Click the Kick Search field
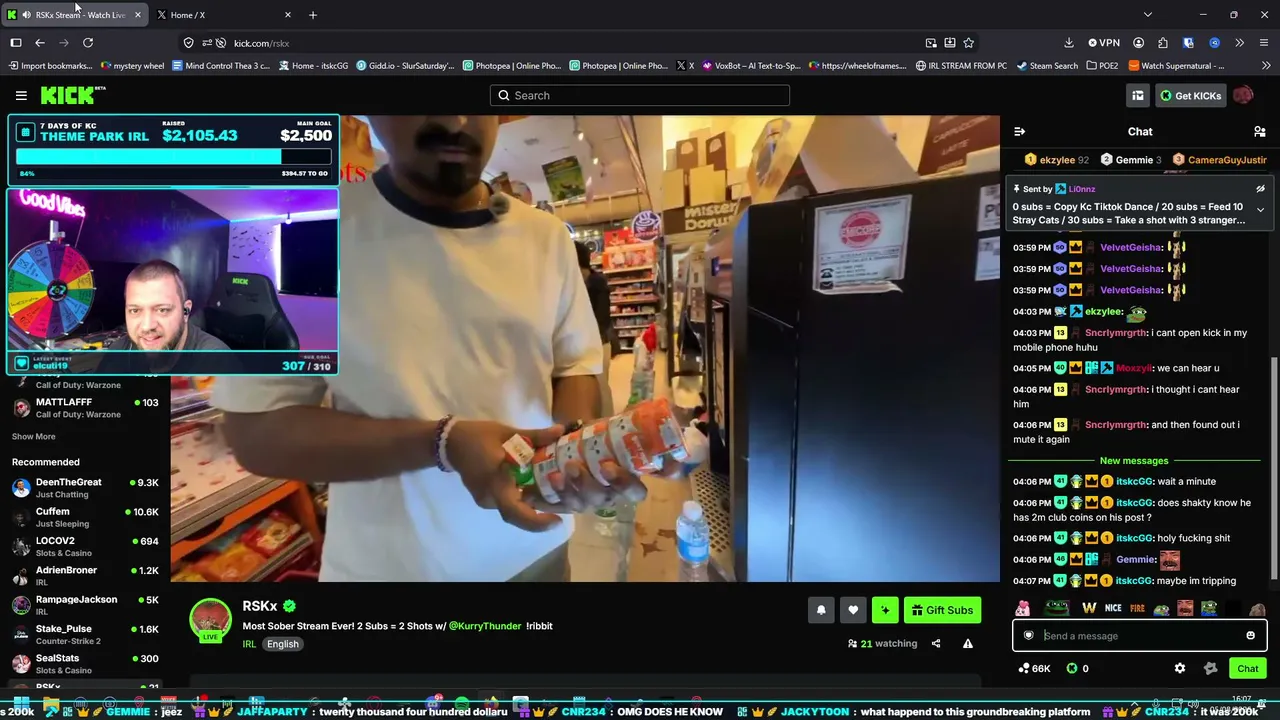 click(640, 95)
